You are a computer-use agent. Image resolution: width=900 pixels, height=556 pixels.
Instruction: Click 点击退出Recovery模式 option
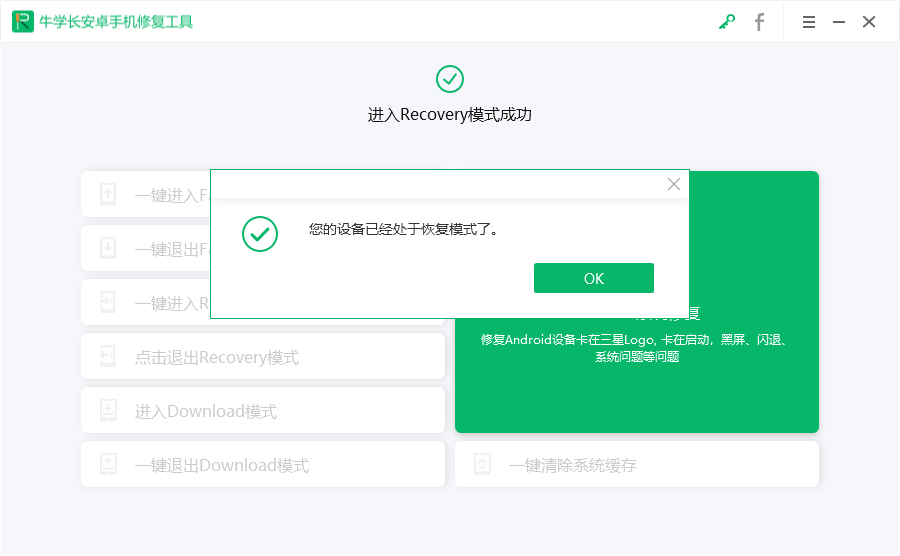tap(263, 356)
